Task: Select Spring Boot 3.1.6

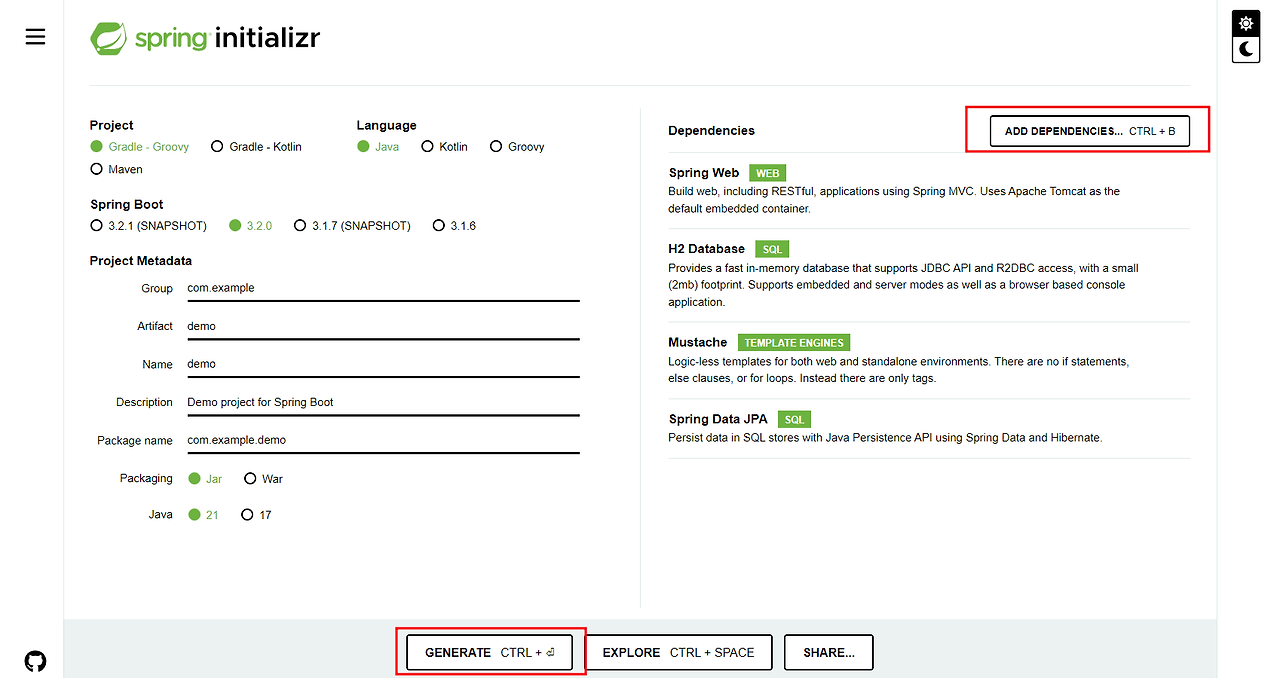Action: pos(454,226)
